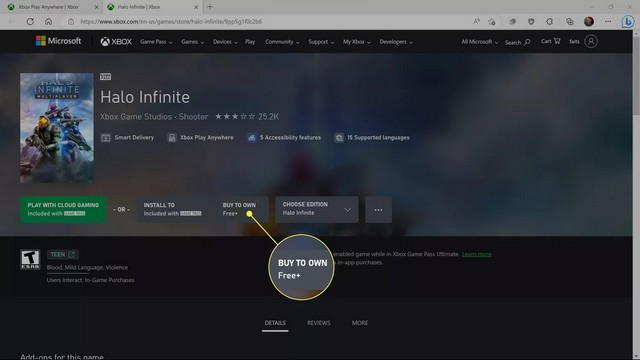Switch to the More tab
Viewport: 640px width, 360px height.
pos(360,323)
